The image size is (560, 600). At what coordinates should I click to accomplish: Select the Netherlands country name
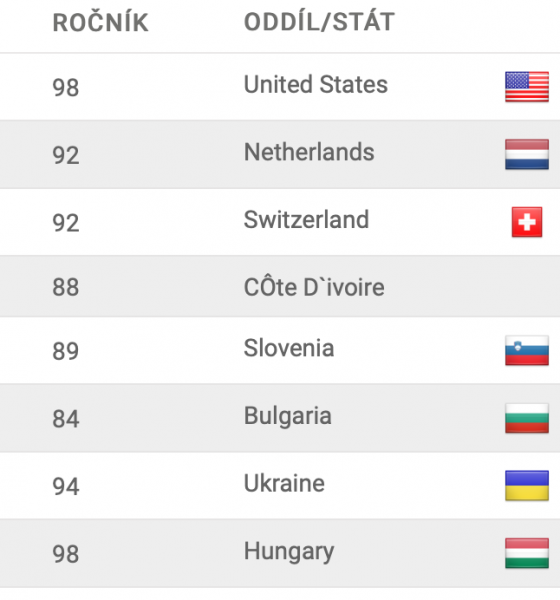[x=309, y=152]
